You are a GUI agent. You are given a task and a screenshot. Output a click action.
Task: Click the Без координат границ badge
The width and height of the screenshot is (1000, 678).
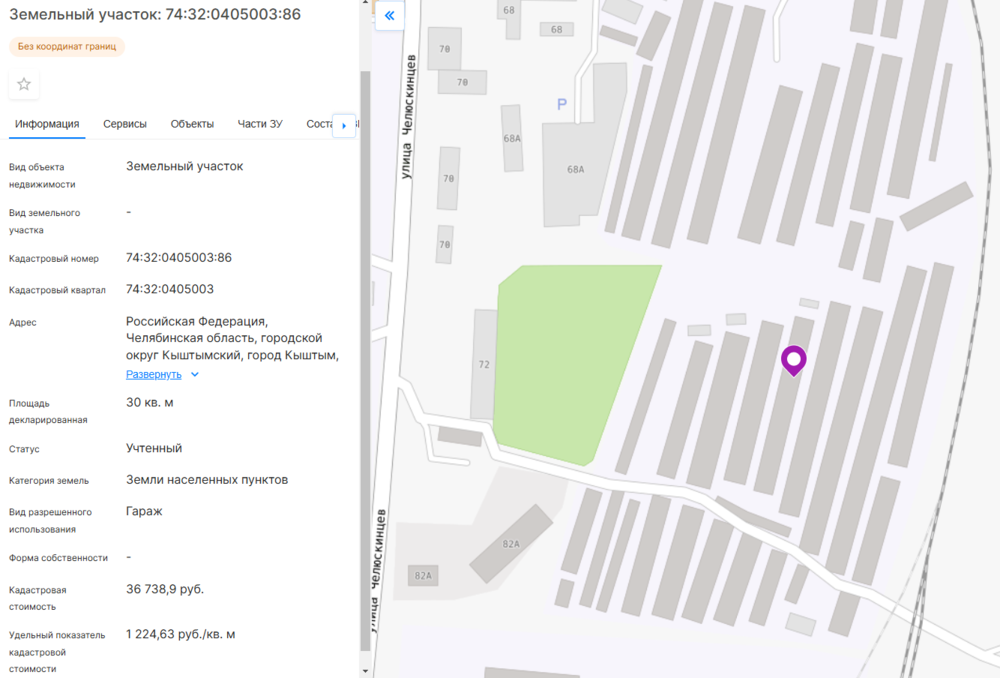67,46
